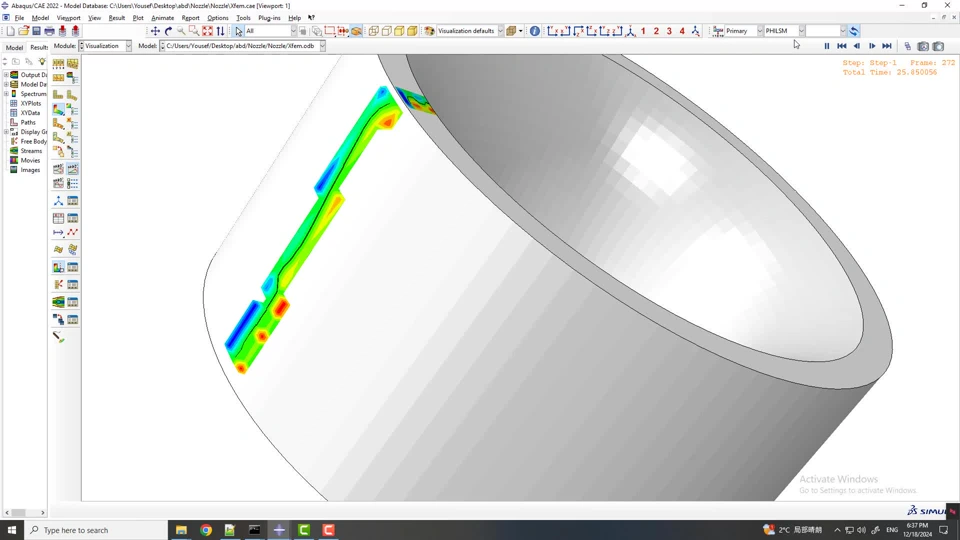This screenshot has width=960, height=540.
Task: Click the Create XY Data icon
Action: pyautogui.click(x=58, y=218)
